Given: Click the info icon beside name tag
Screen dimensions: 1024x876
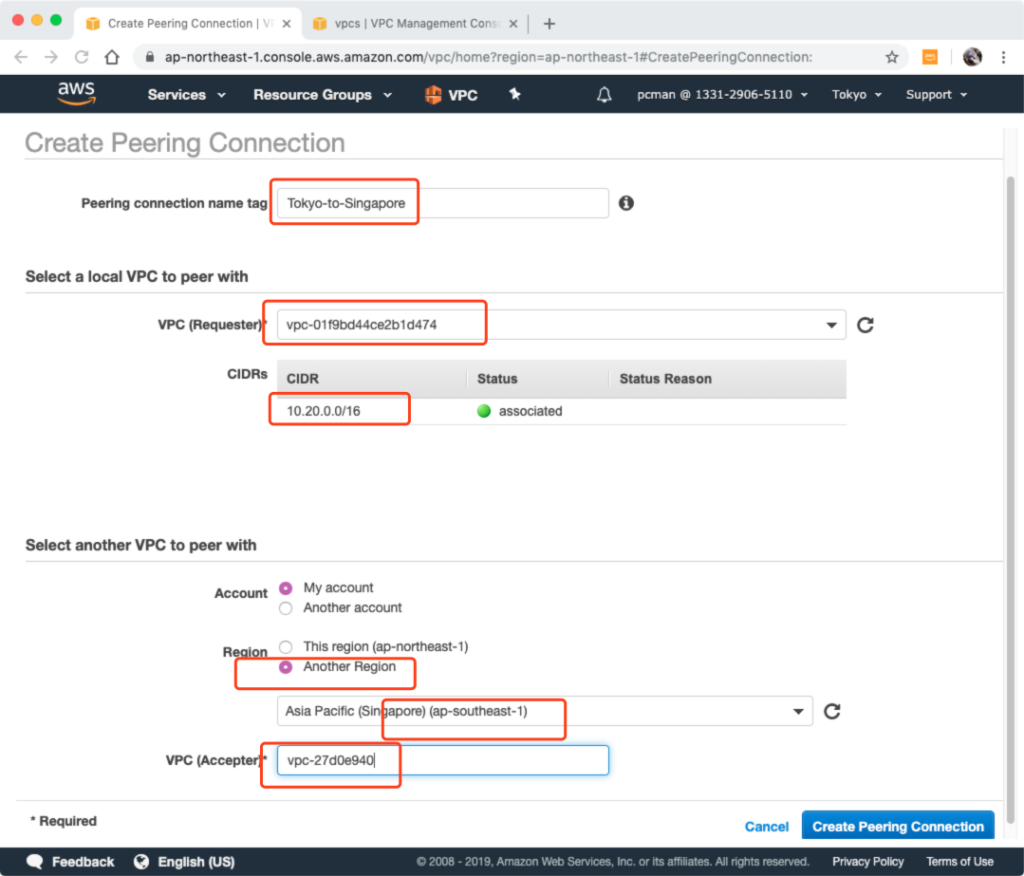Looking at the screenshot, I should pyautogui.click(x=626, y=203).
